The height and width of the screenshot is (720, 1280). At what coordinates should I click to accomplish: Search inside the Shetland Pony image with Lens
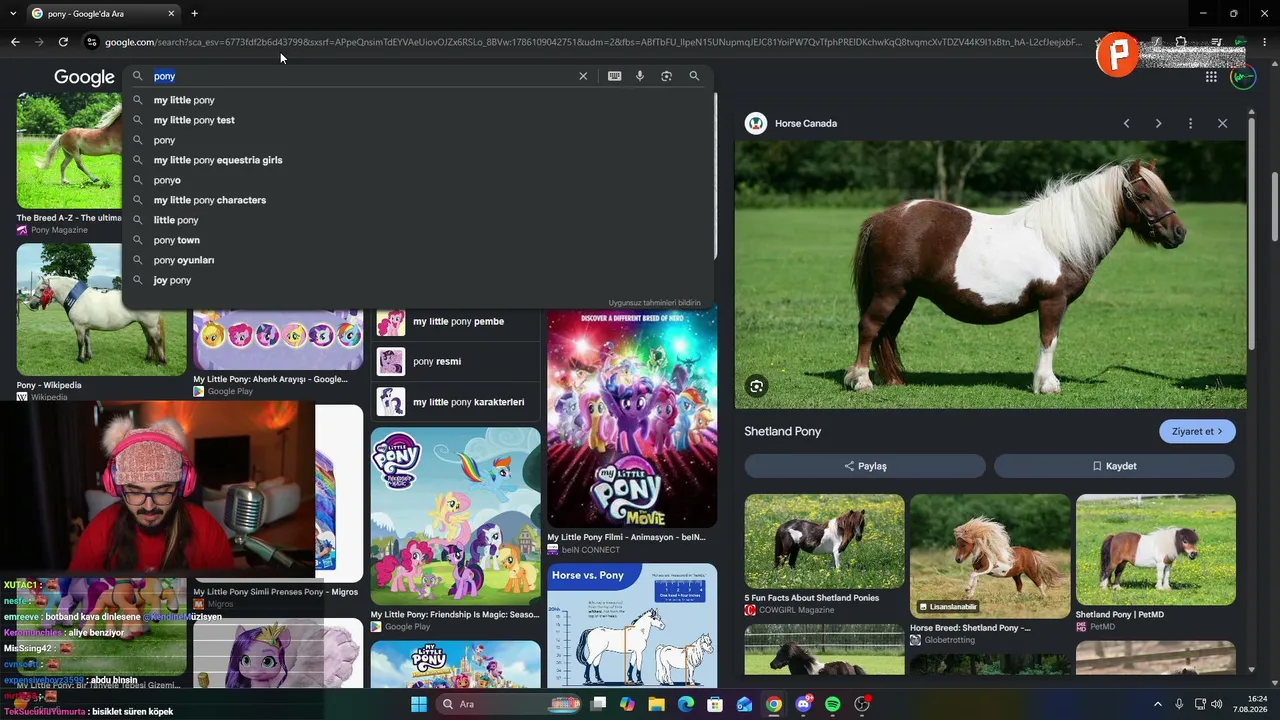[756, 386]
